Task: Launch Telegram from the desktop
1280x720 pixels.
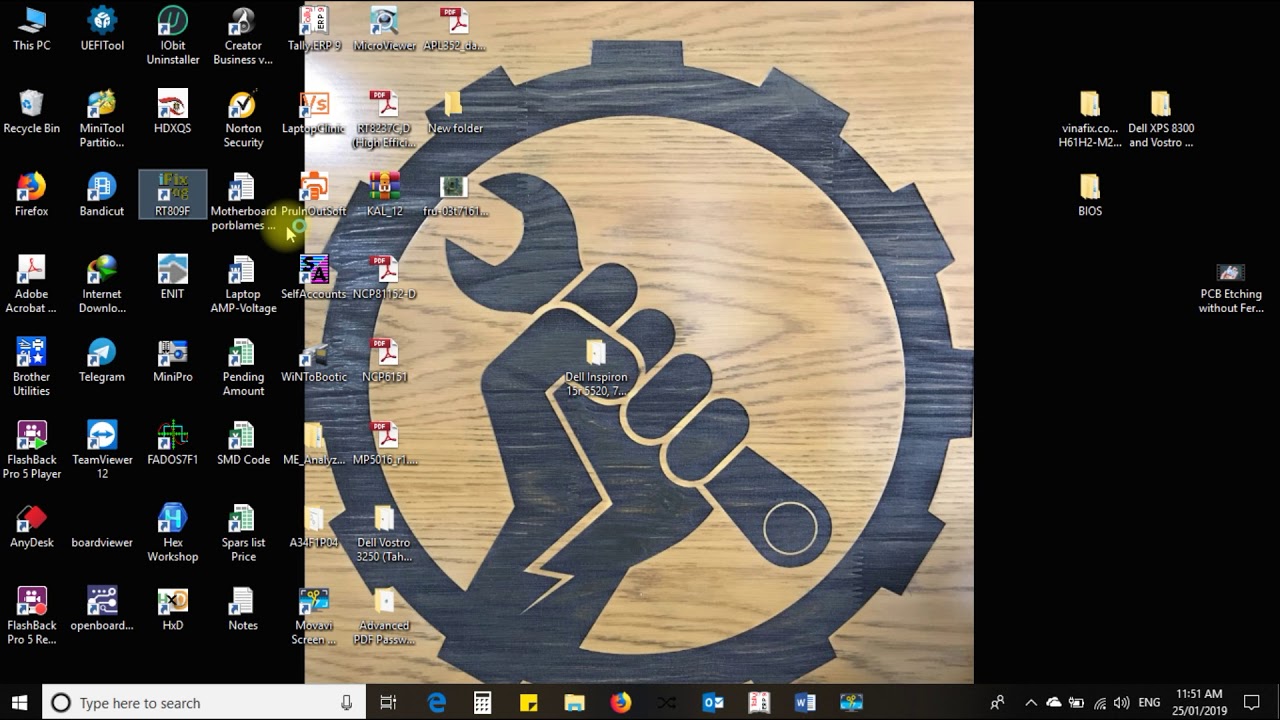Action: tap(102, 361)
